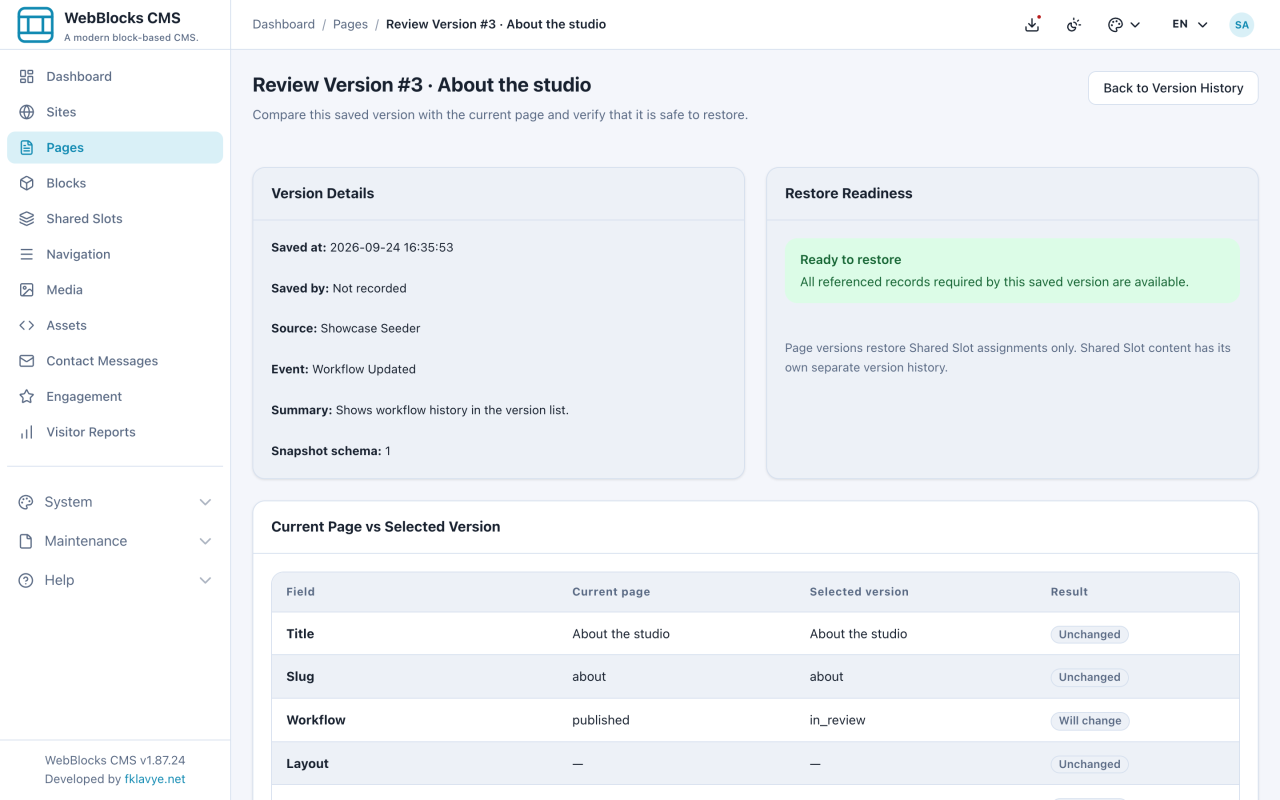Click the Media image icon

[x=27, y=289]
